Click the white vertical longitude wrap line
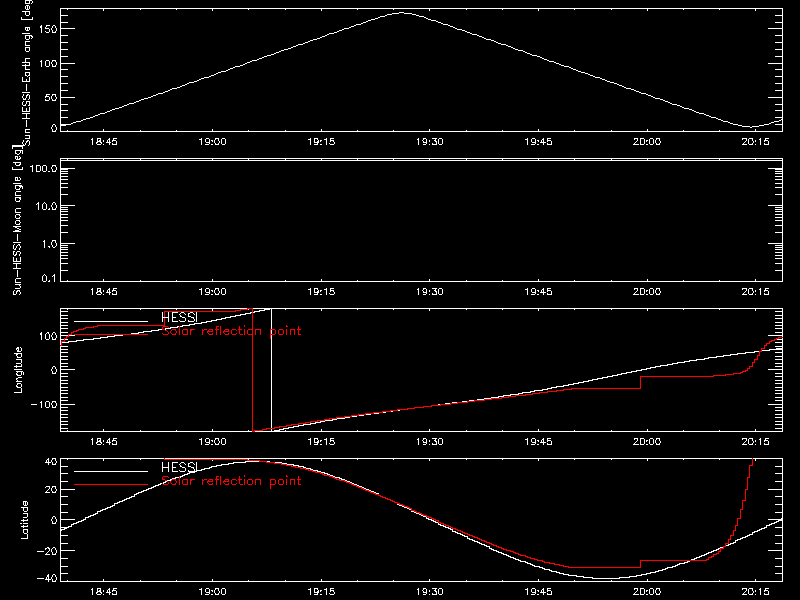 tap(271, 370)
